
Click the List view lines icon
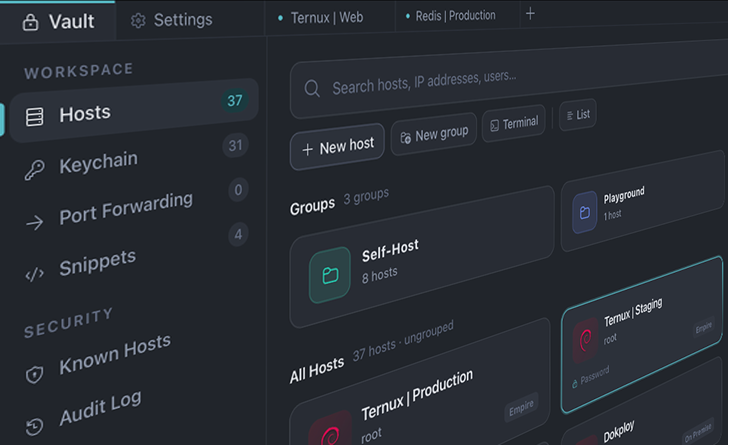[570, 116]
